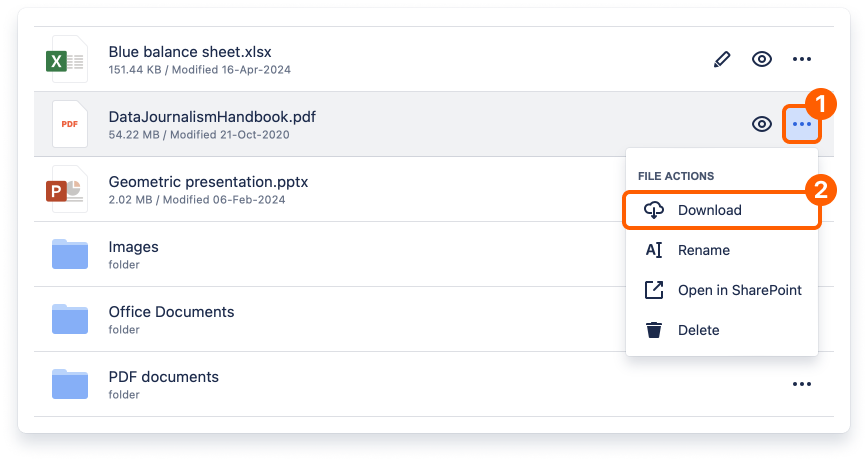This screenshot has width=868, height=461.
Task: Open the Geometric presentation.pptx file name
Action: click(x=208, y=182)
